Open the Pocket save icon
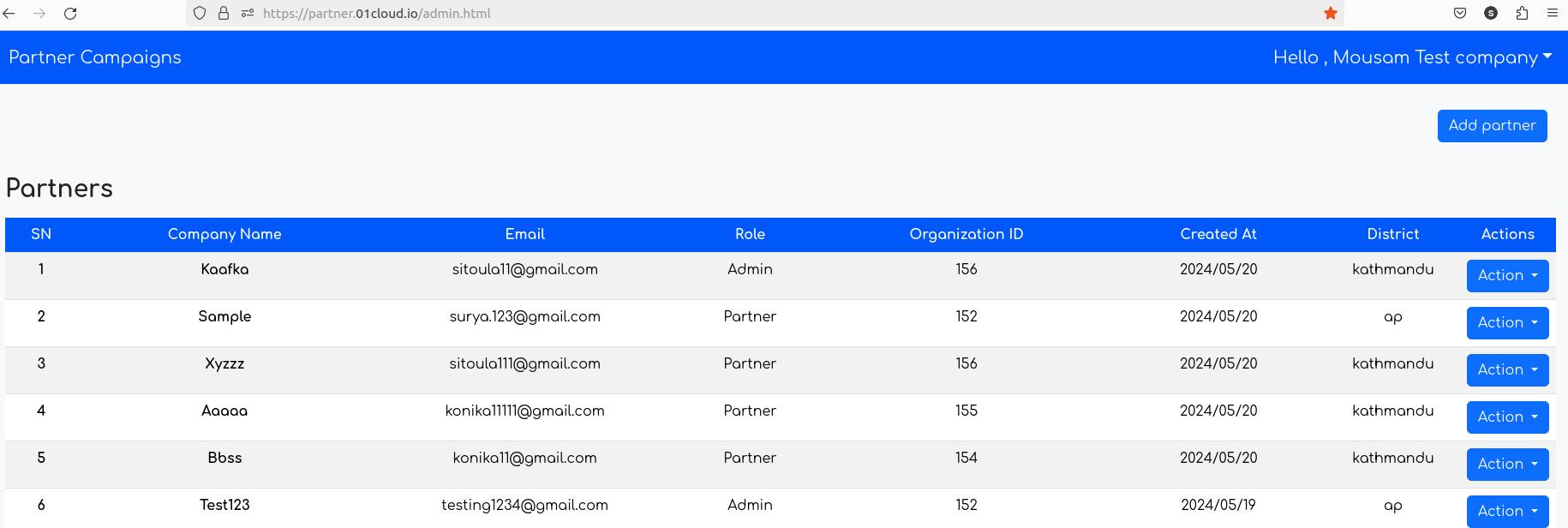1568x528 pixels. [1460, 13]
